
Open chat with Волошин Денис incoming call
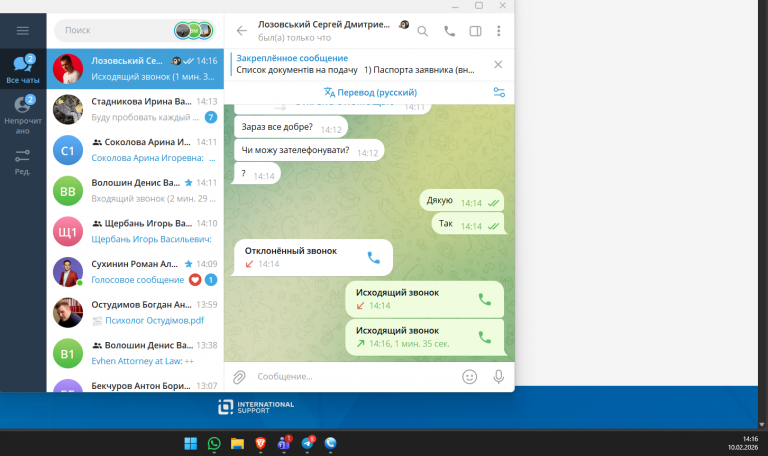(x=135, y=191)
